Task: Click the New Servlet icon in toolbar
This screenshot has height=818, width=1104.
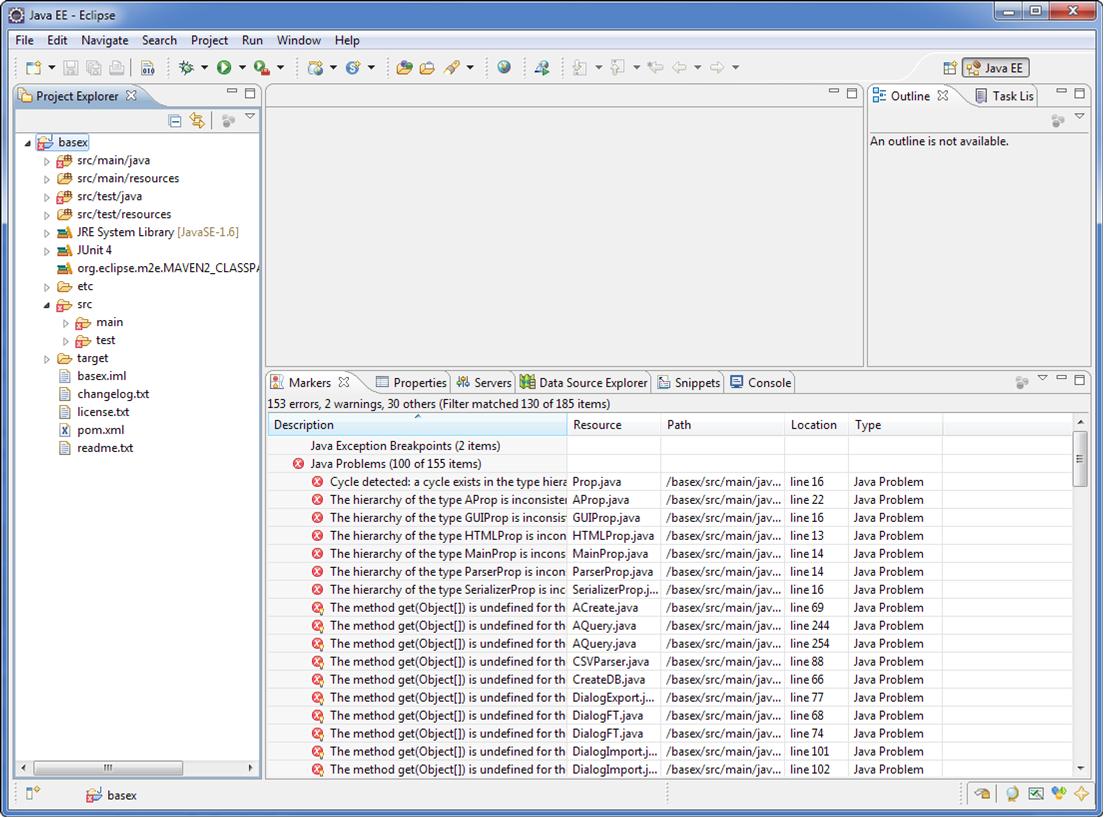Action: pos(353,68)
